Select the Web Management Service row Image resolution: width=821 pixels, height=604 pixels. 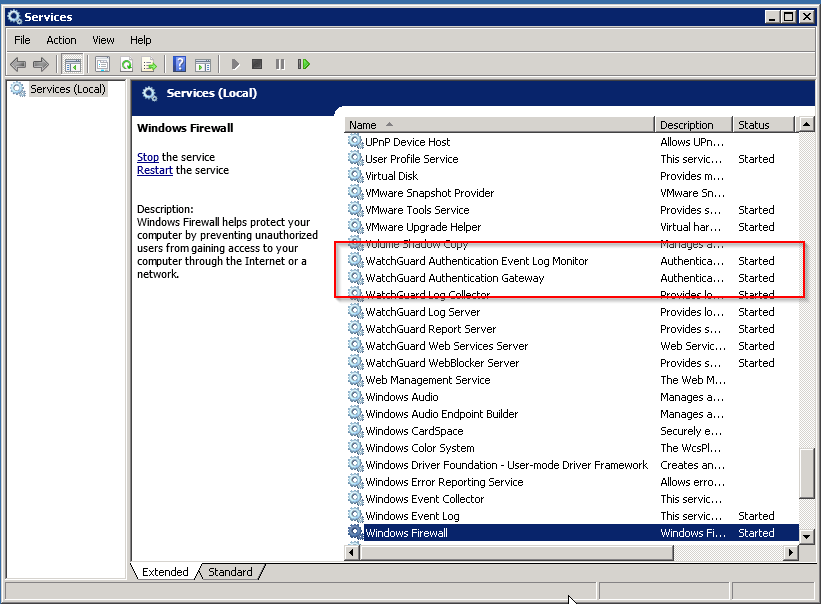pos(572,379)
